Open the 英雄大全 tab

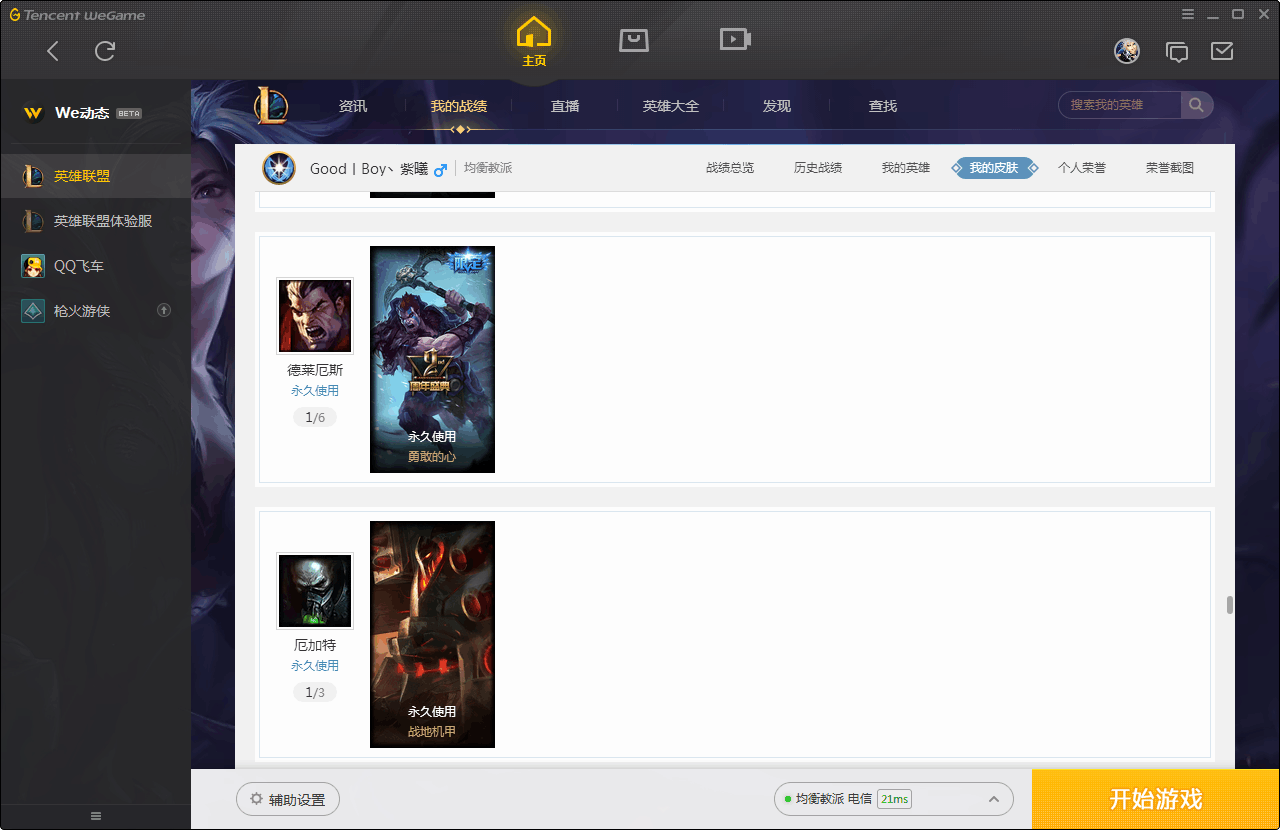(x=671, y=106)
